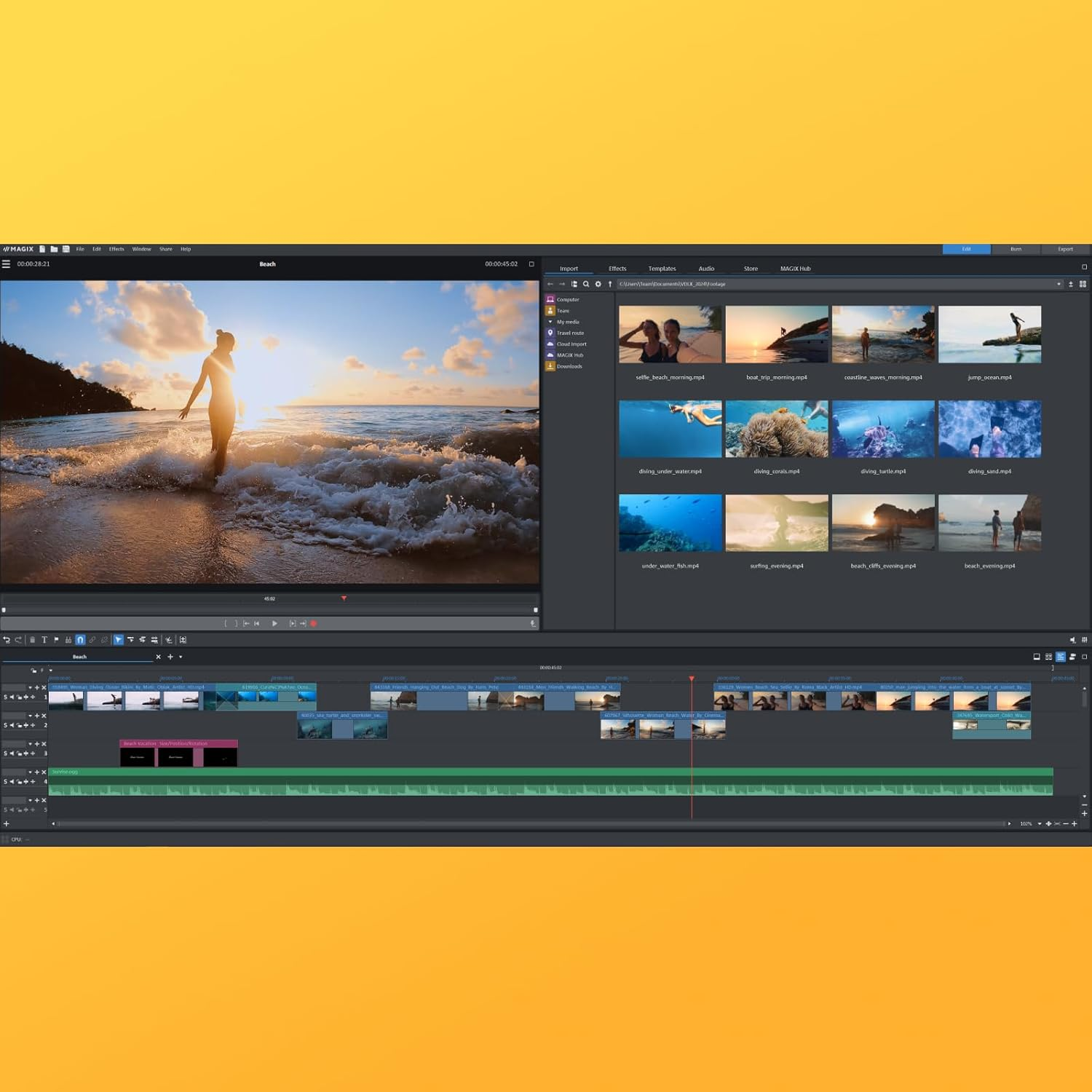This screenshot has height=1092, width=1092.
Task: Click the Export button at top right
Action: coord(1065,248)
